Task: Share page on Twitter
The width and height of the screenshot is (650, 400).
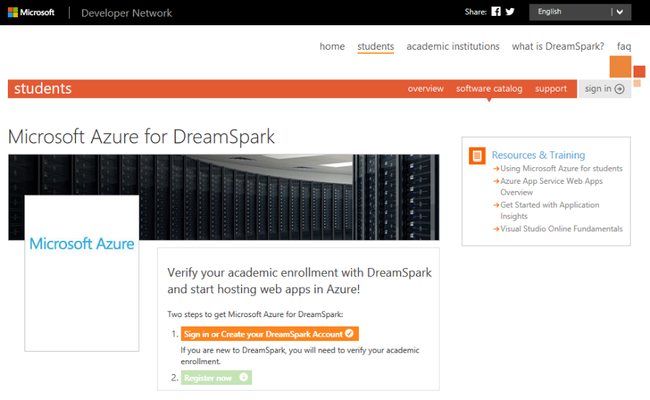Action: (510, 12)
